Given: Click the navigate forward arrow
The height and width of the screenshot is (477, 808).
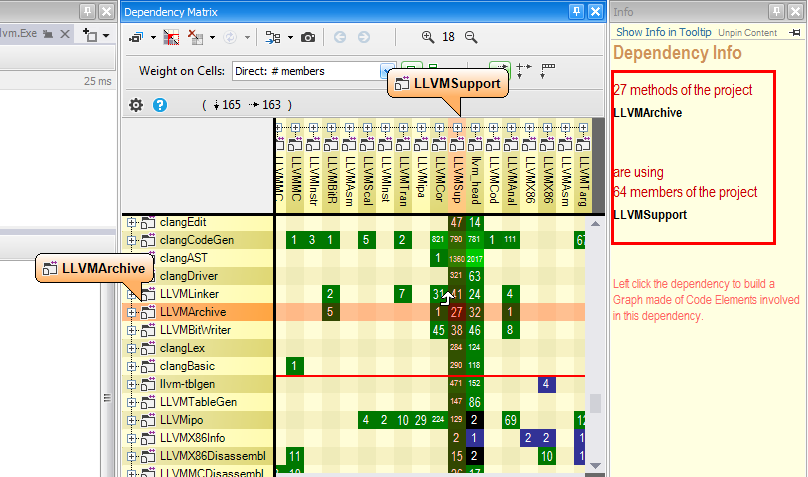Looking at the screenshot, I should pyautogui.click(x=364, y=37).
